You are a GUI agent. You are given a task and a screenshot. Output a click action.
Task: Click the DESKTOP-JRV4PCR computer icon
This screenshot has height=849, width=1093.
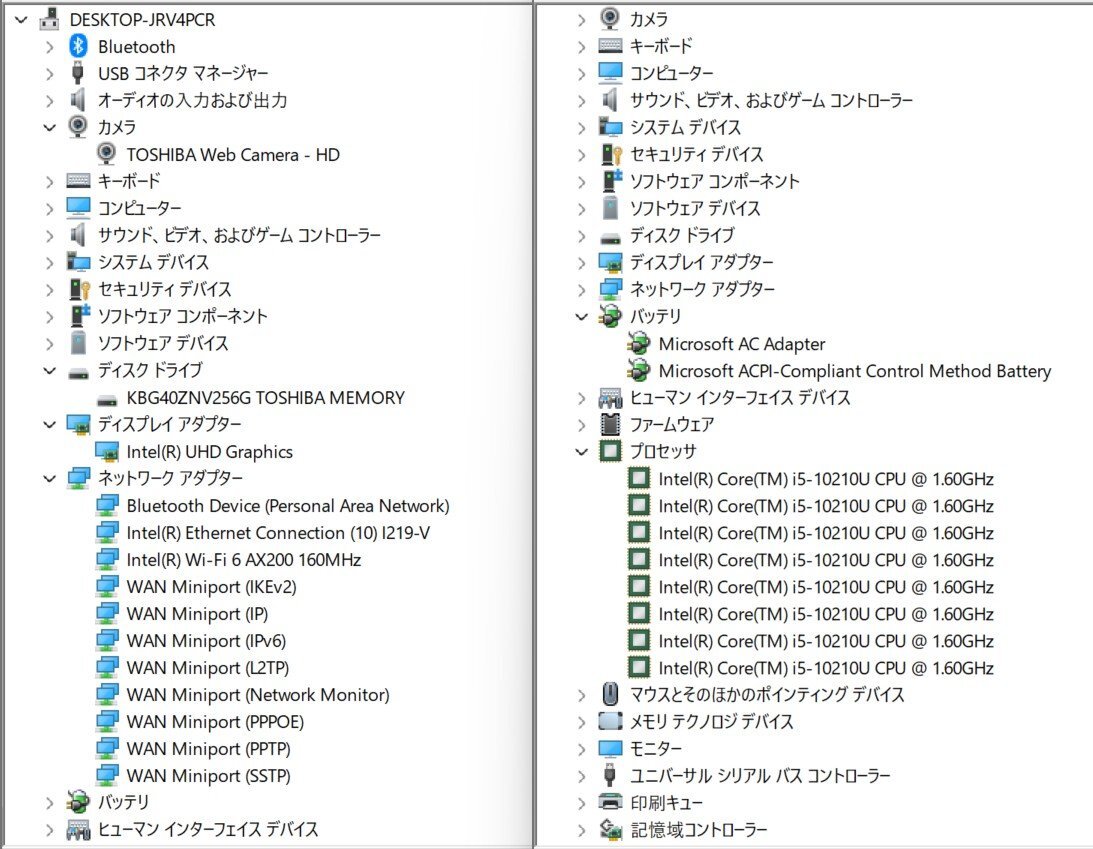(49, 20)
